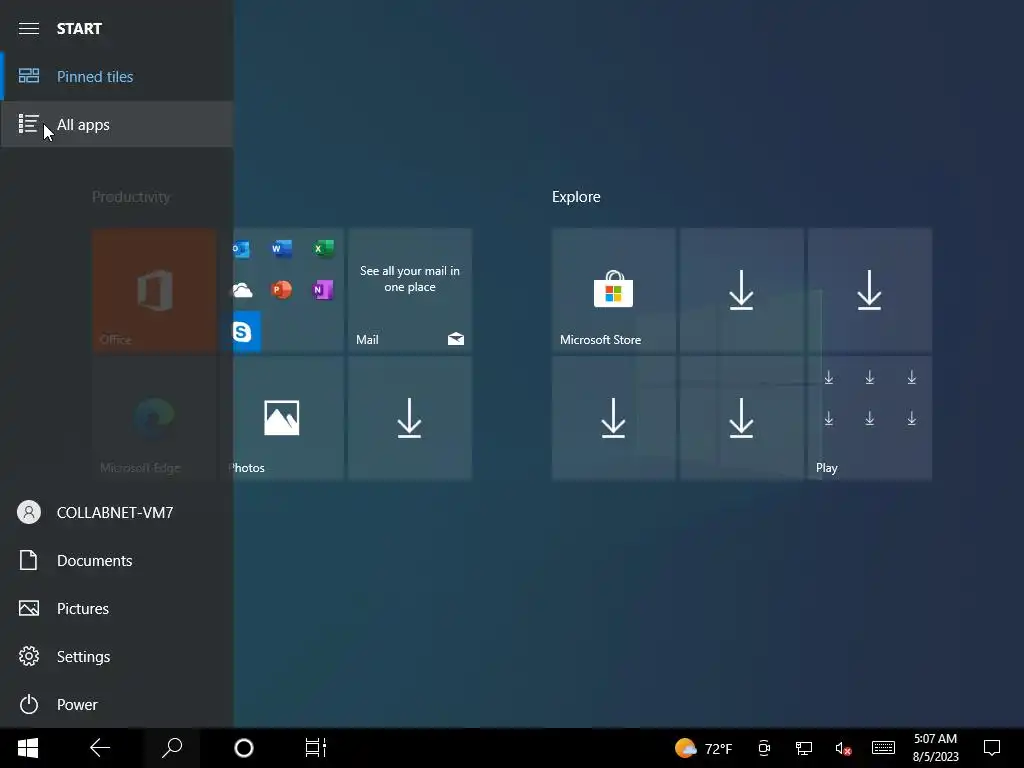Open the Play folder tile

pyautogui.click(x=870, y=419)
